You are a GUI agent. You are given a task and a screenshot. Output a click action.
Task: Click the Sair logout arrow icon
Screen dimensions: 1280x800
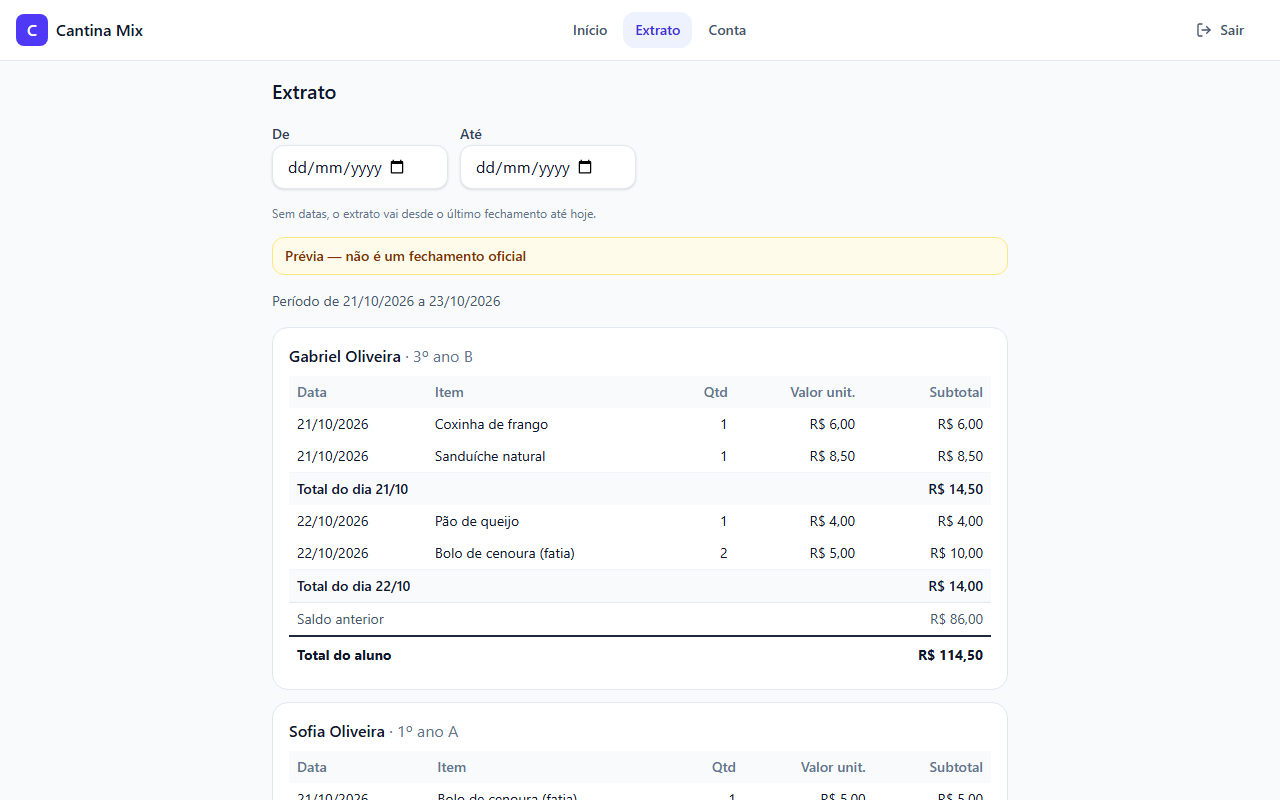click(1204, 30)
